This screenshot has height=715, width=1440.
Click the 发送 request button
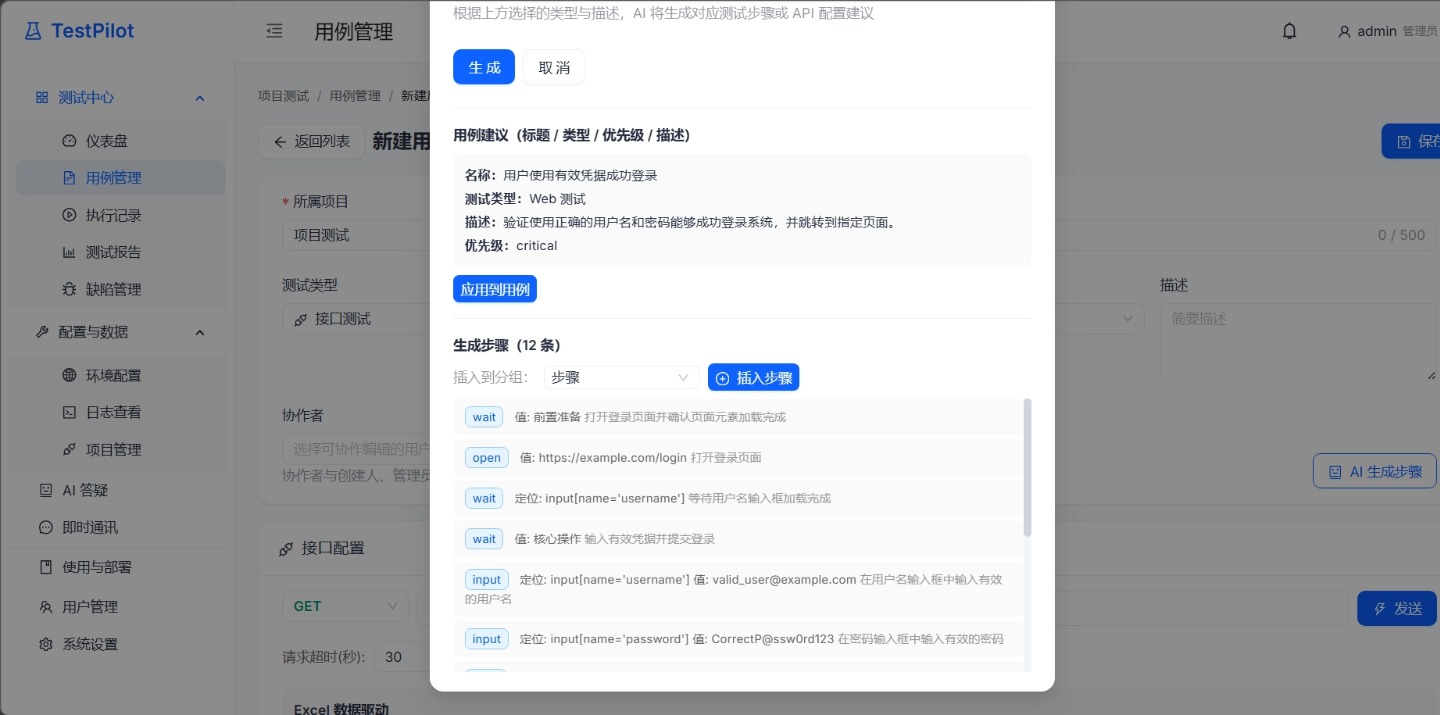(1397, 608)
